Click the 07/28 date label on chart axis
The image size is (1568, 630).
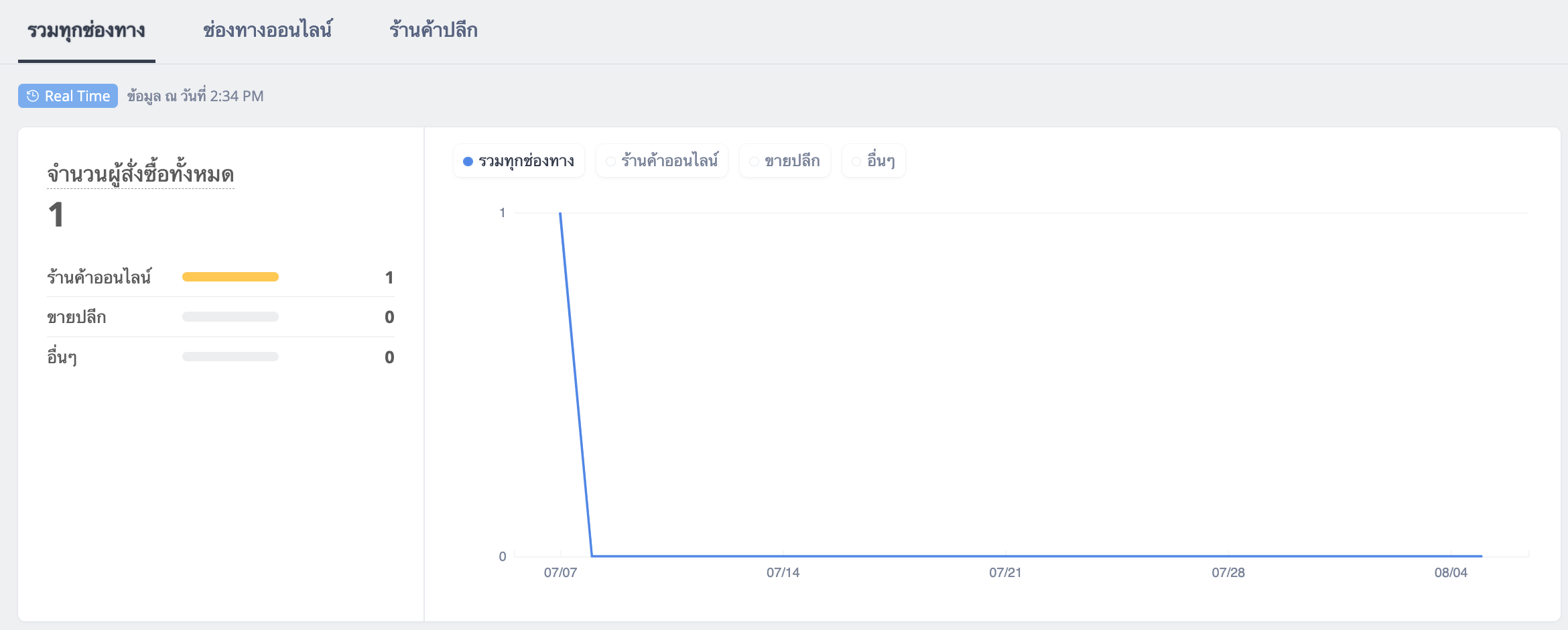[1228, 573]
